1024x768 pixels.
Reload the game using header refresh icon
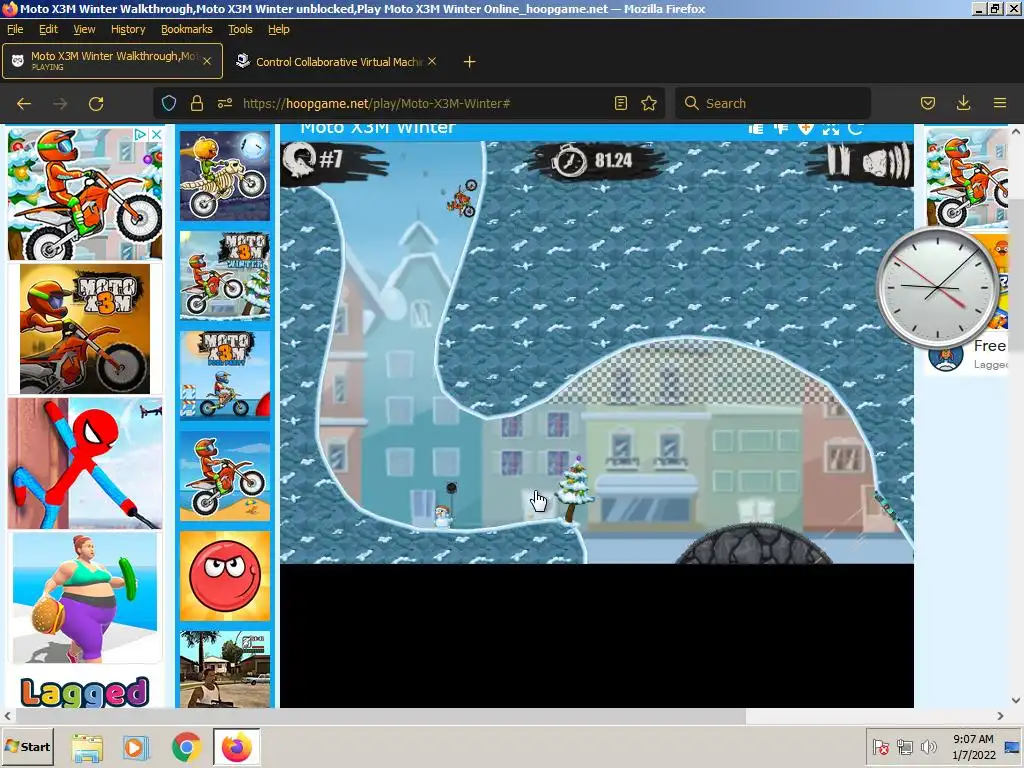pyautogui.click(x=856, y=129)
